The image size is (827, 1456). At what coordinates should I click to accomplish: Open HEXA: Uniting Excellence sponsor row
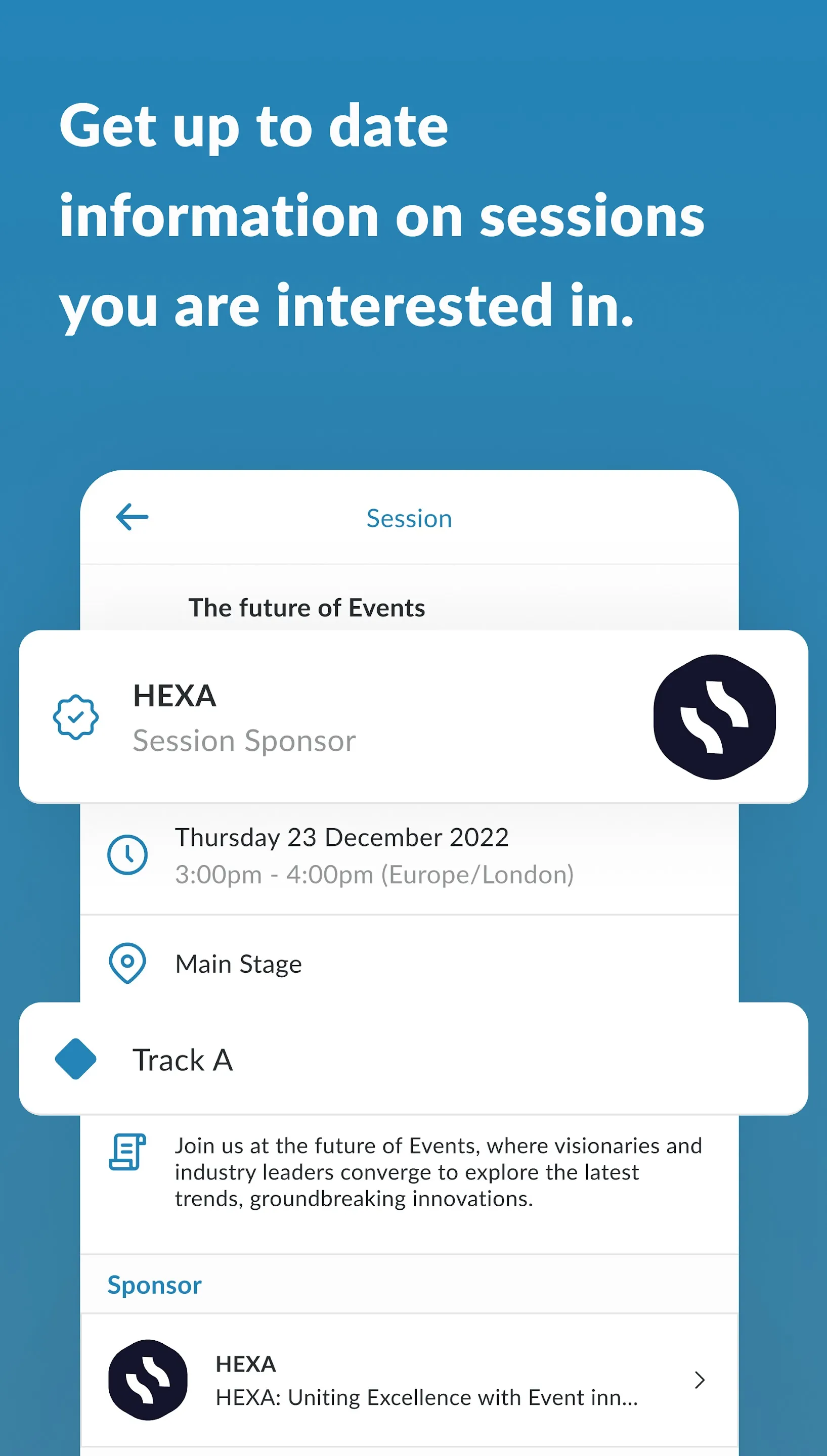409,1380
